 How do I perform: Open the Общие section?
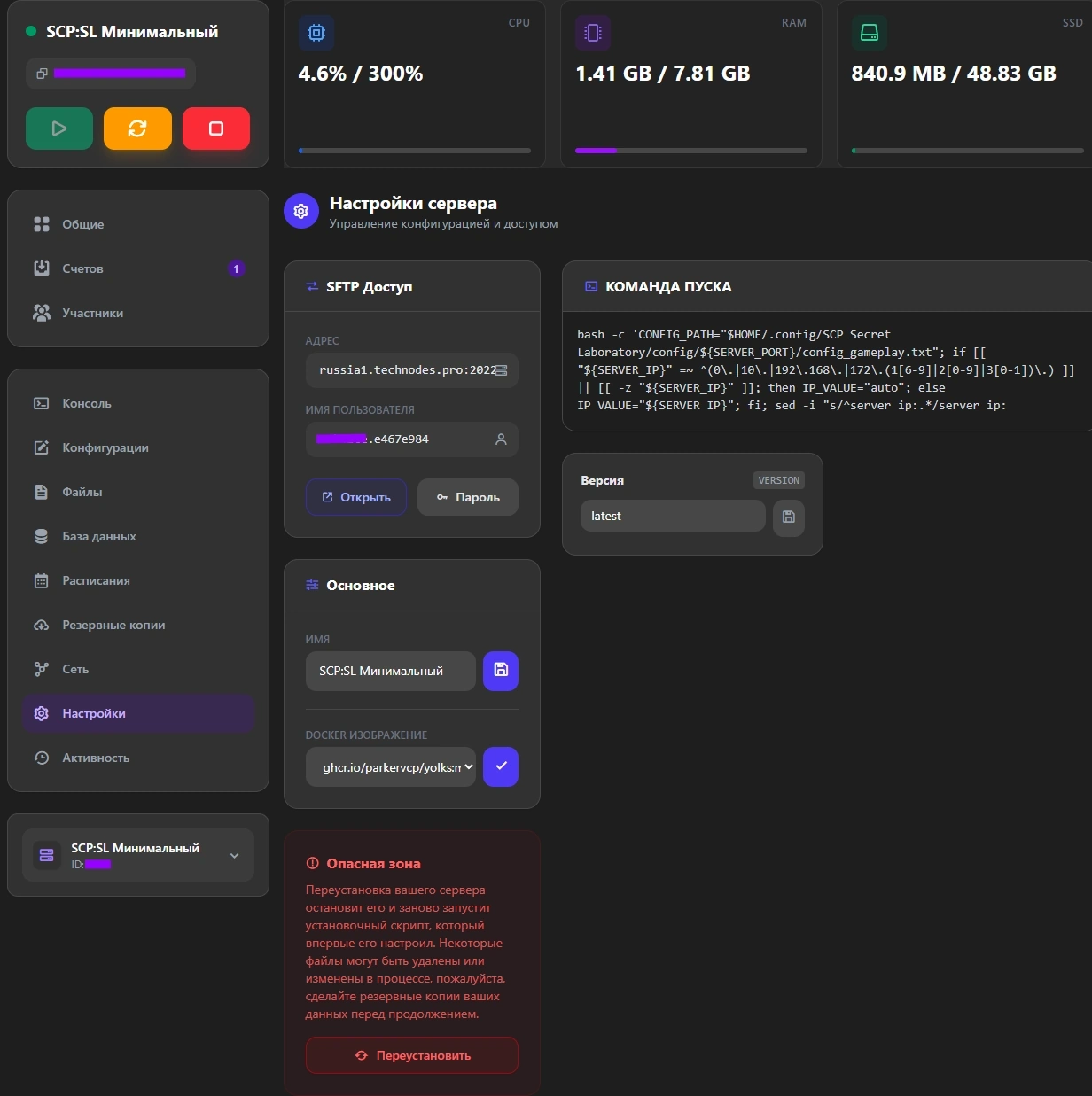pyautogui.click(x=138, y=224)
